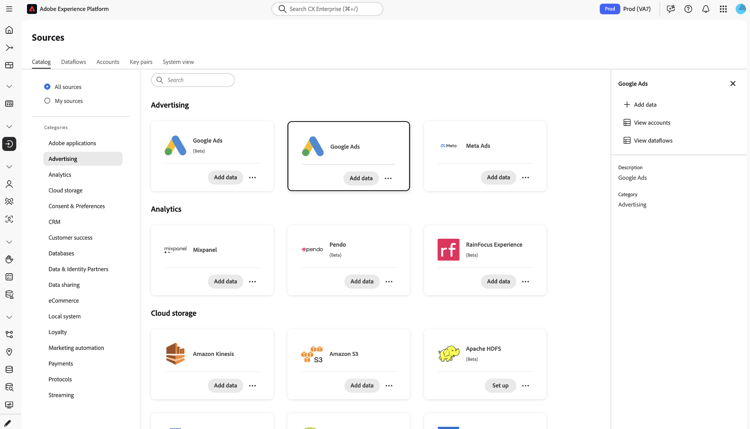Collapse the rail section chevron above Sources icon

coord(9,127)
